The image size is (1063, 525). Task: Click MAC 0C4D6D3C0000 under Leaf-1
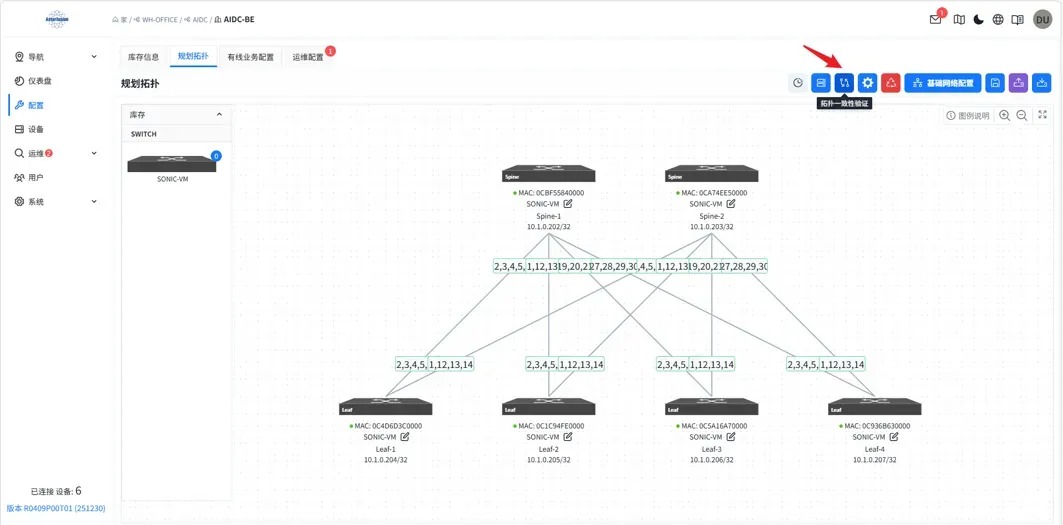[x=388, y=426]
